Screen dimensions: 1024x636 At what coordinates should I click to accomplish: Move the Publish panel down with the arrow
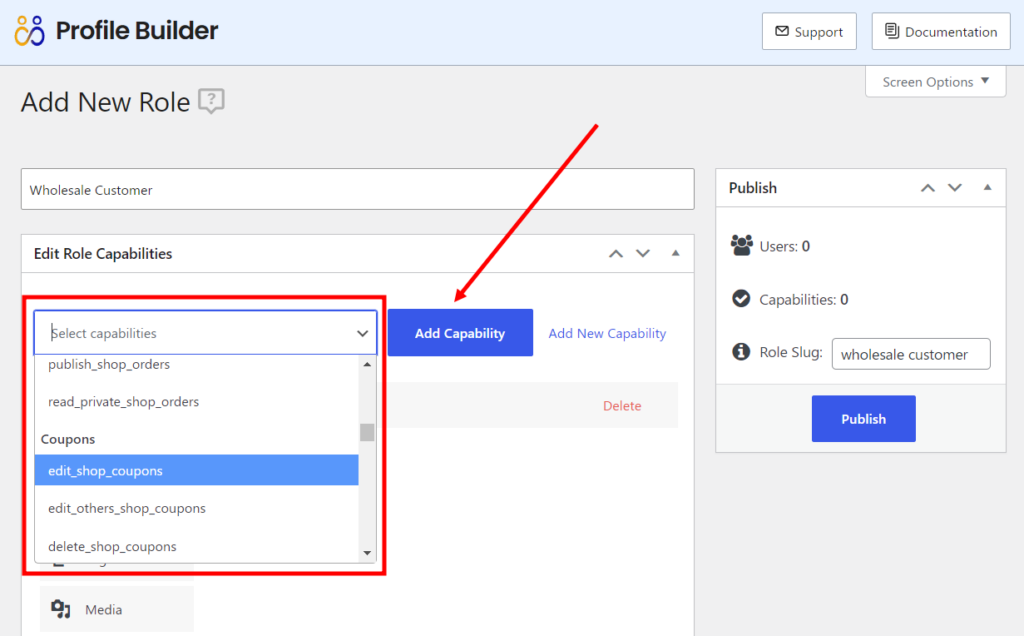click(955, 188)
